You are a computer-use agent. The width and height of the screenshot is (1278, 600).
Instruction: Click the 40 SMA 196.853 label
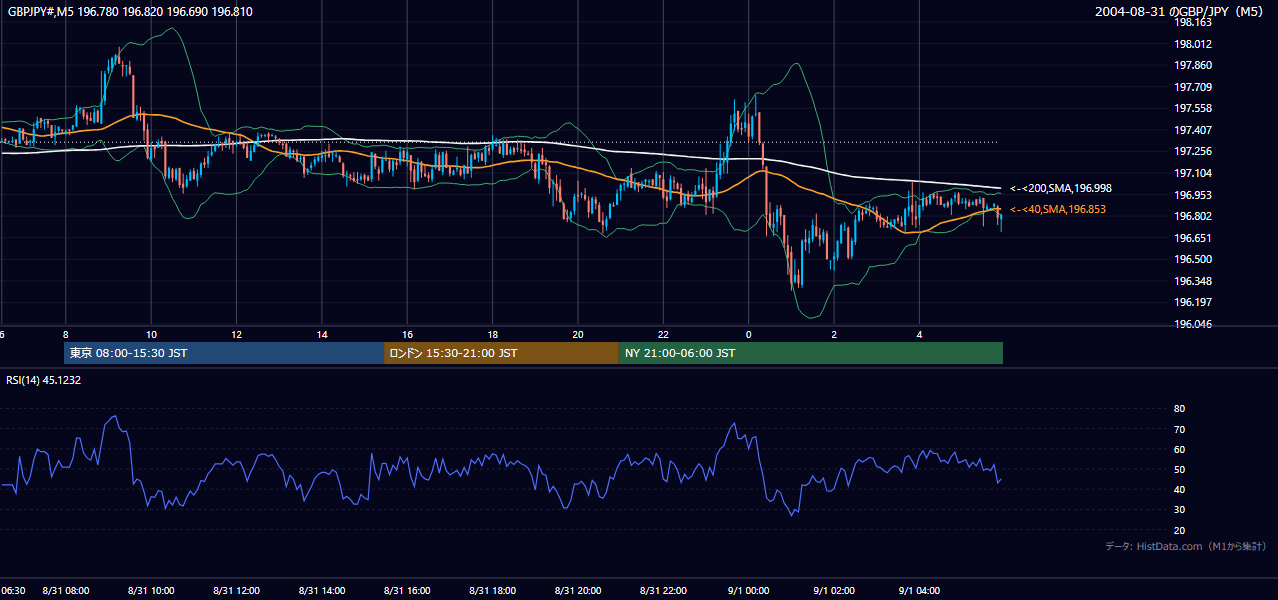(1058, 209)
